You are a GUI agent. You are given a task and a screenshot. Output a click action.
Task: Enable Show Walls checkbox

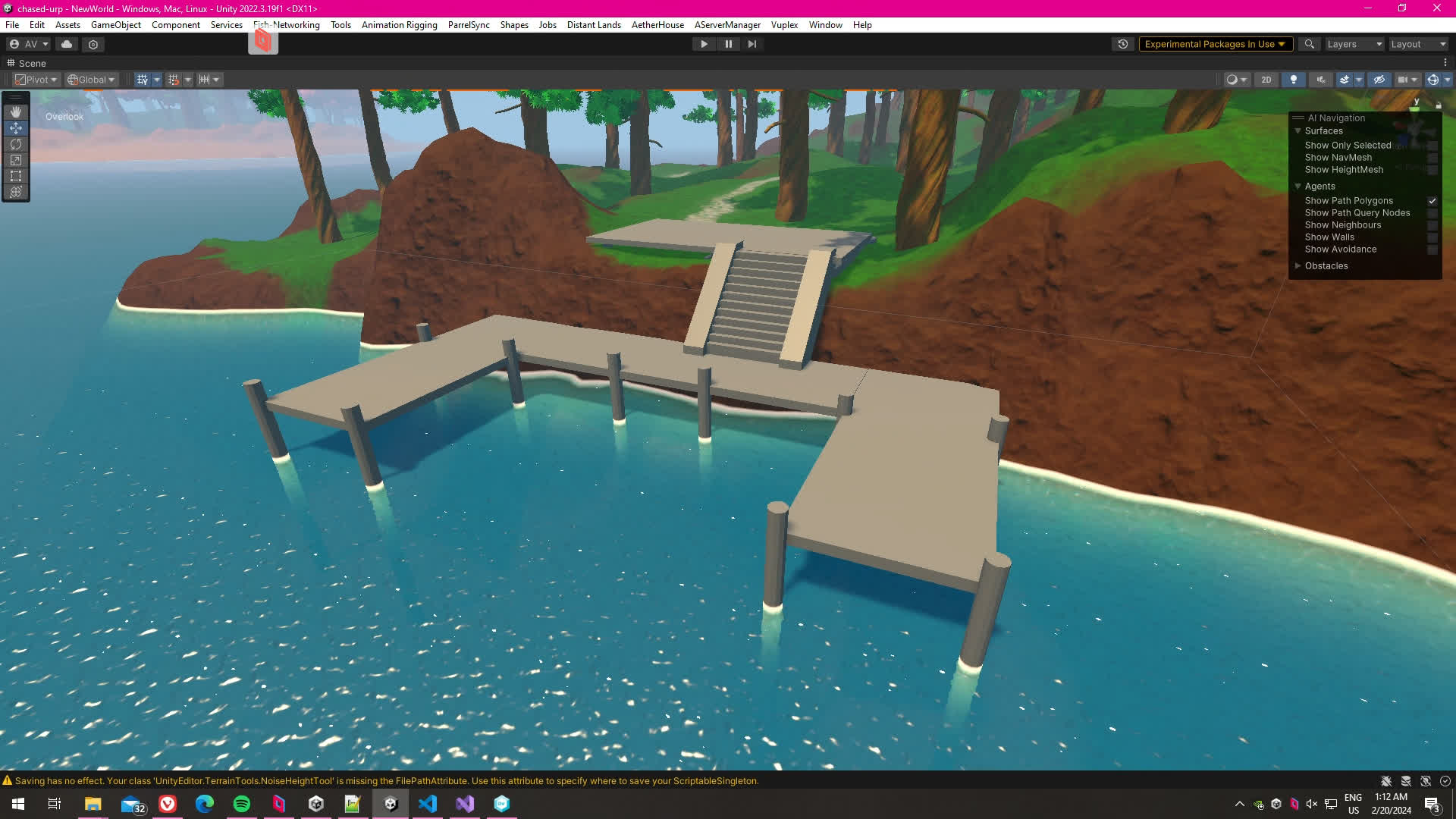(1432, 237)
